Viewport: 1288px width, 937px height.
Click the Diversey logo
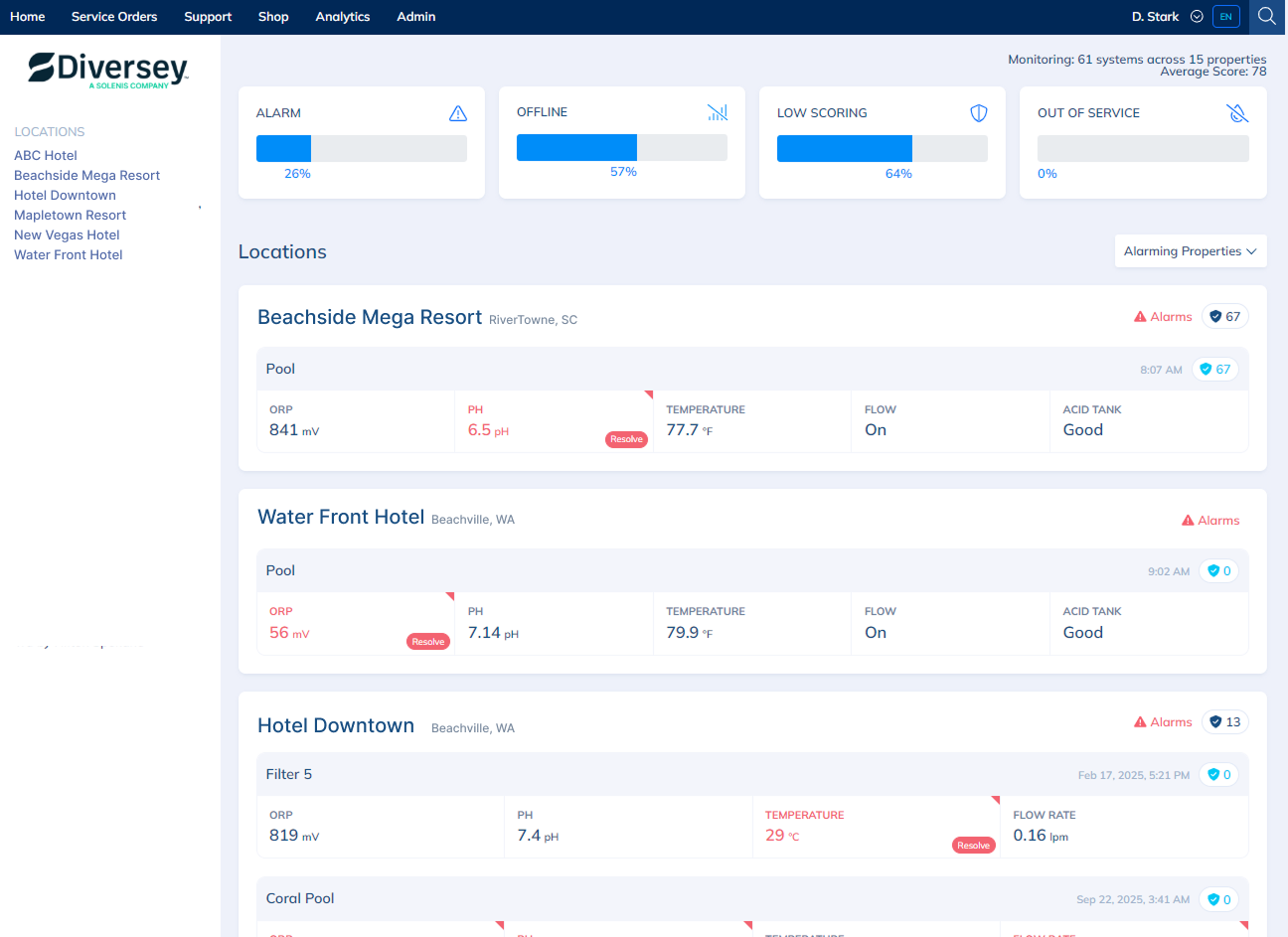click(x=108, y=69)
